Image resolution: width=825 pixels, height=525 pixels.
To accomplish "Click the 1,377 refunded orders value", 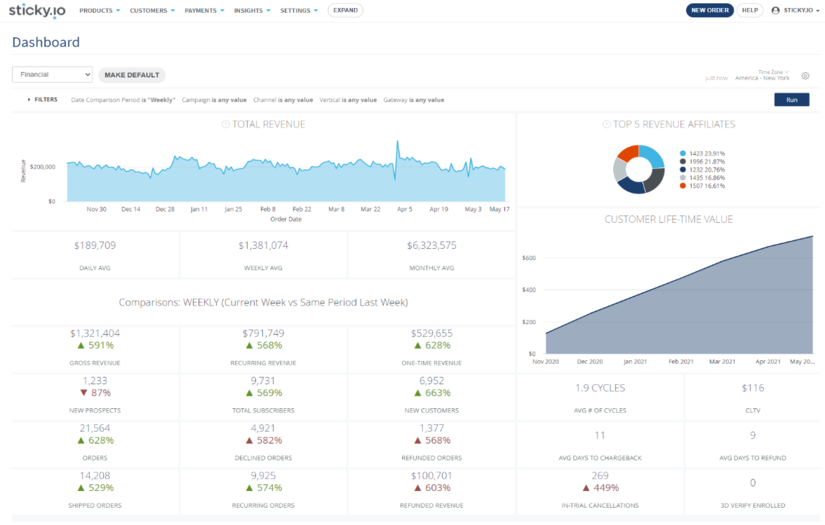I will [431, 428].
